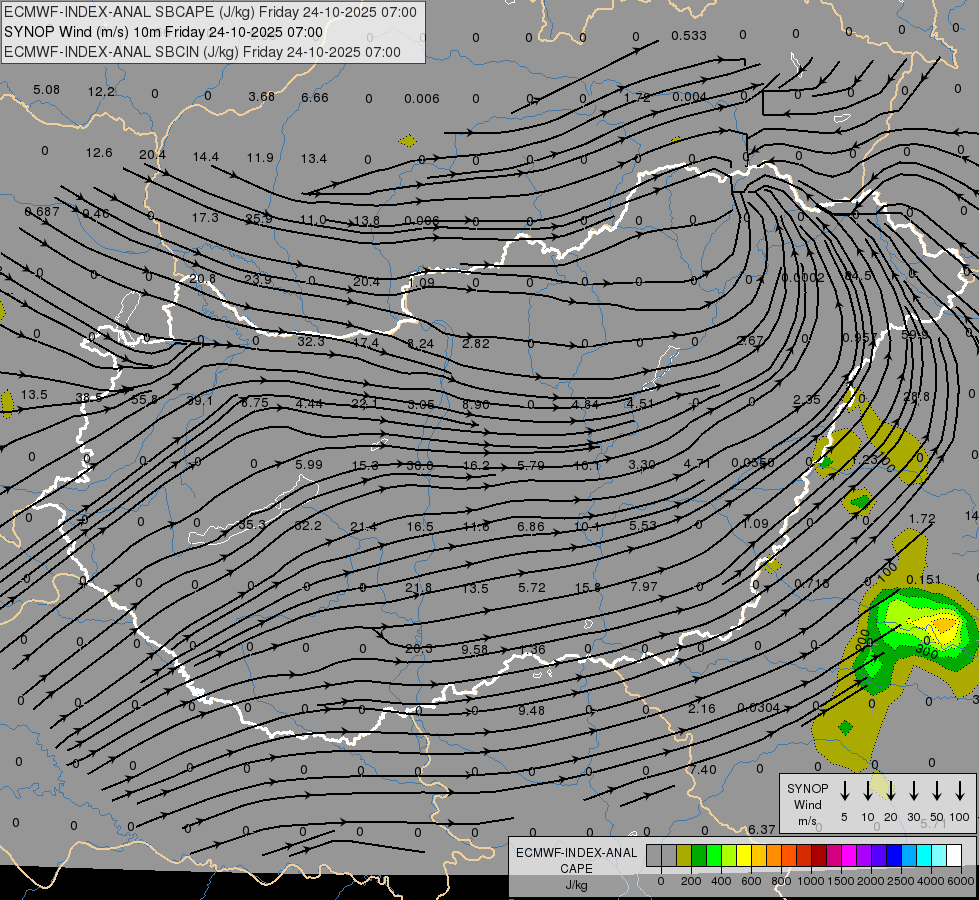Click the SBCIN title line
The image size is (979, 900).
pyautogui.click(x=202, y=52)
